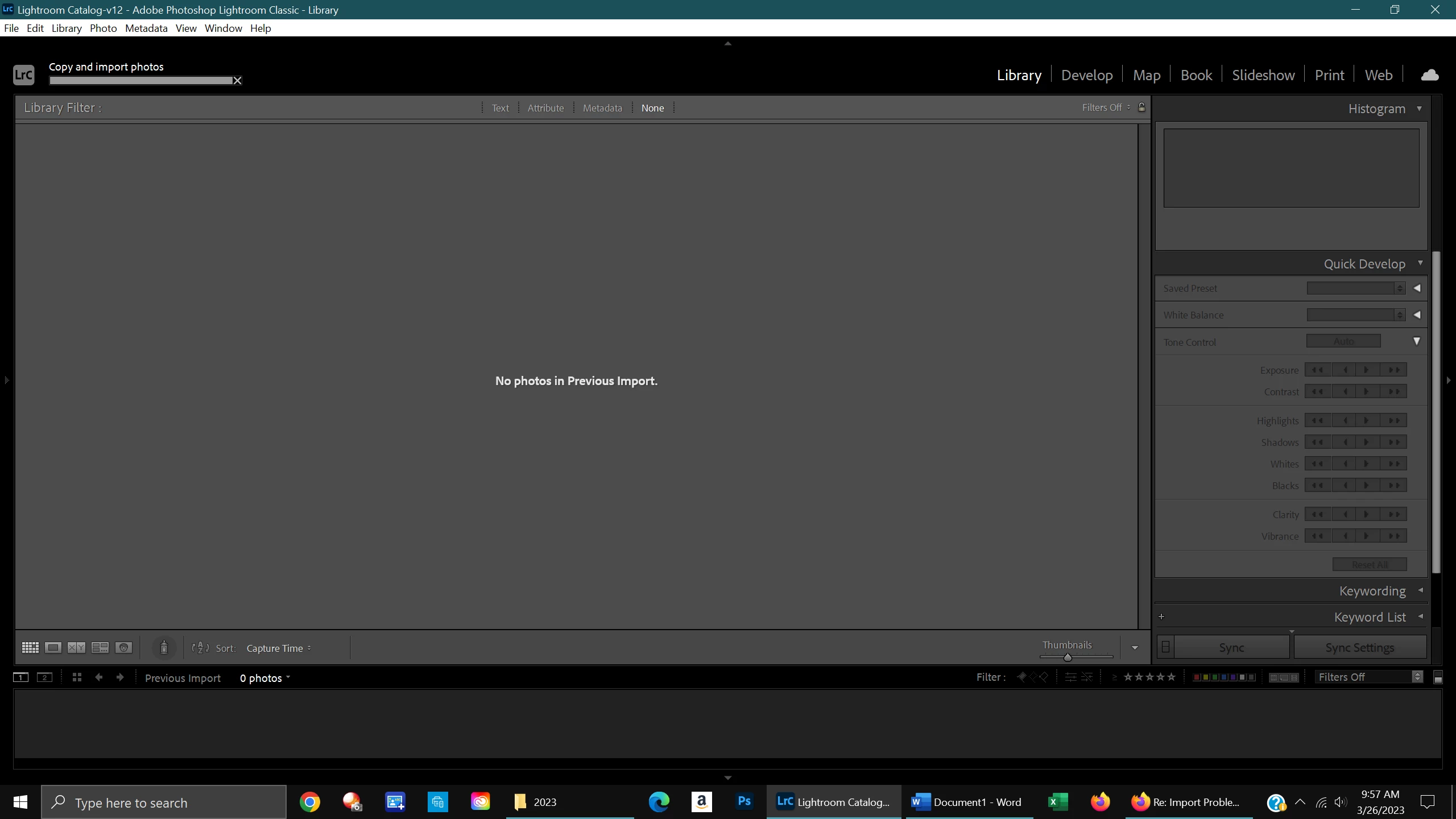Image resolution: width=1456 pixels, height=819 pixels.
Task: Open the People face view icon
Action: (123, 647)
